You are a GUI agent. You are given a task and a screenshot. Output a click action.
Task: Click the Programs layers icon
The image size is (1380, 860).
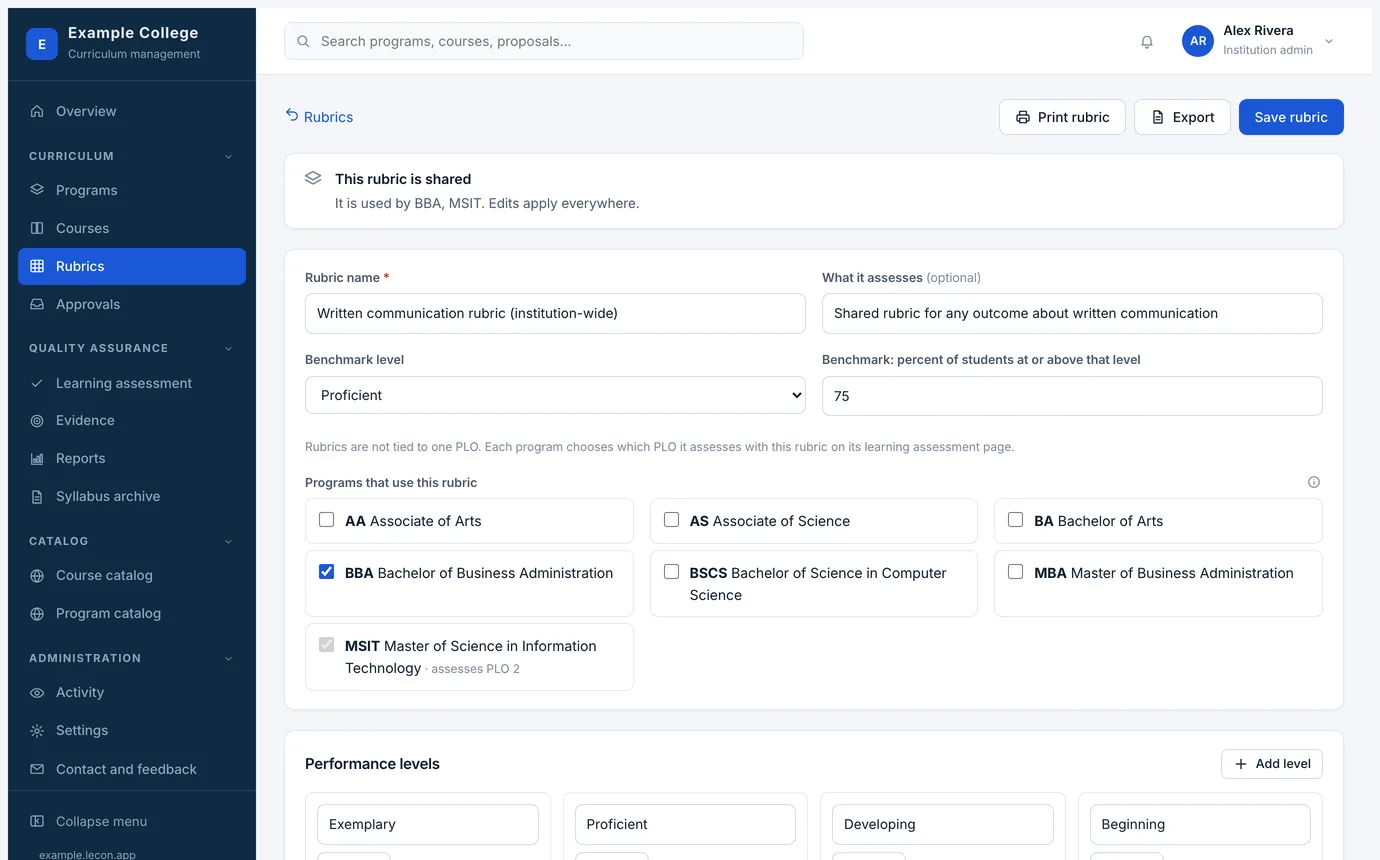(37, 190)
